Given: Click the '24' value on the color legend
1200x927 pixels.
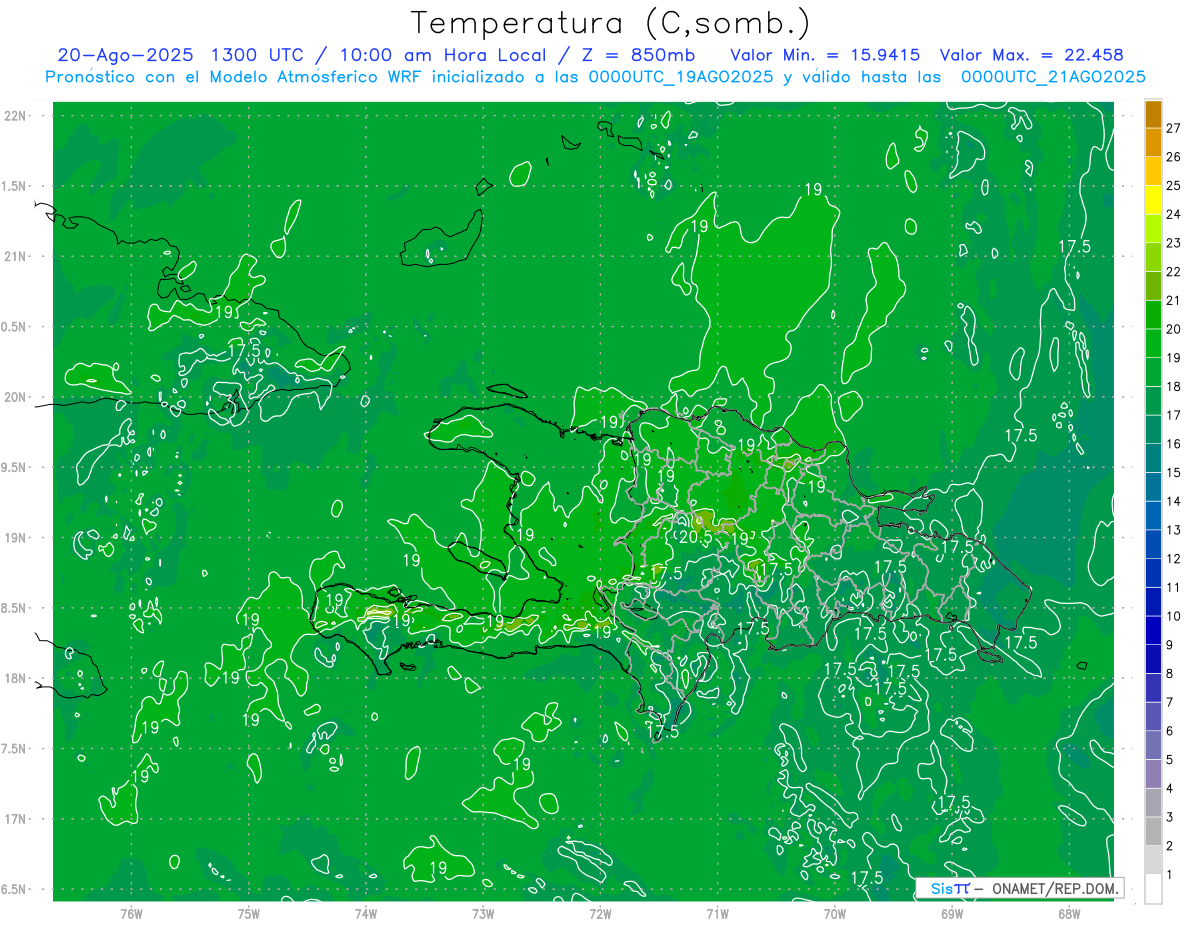Looking at the screenshot, I should 1174,214.
